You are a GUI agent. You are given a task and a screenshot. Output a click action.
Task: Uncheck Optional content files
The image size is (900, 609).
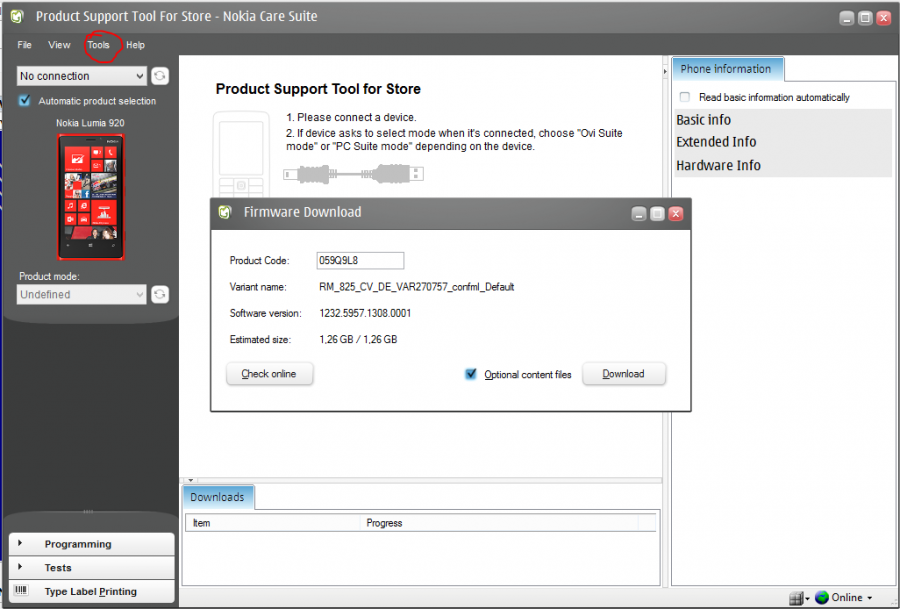pos(470,373)
